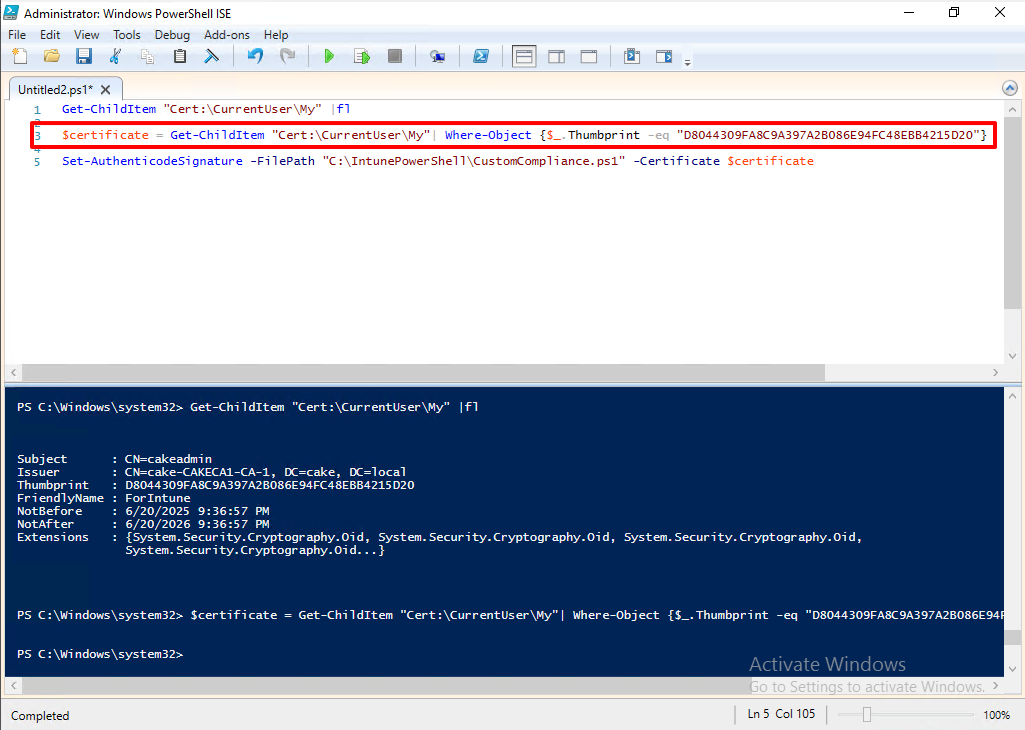Screen dimensions: 1025x730
Task: Show script pane maximized layout
Action: [x=588, y=56]
